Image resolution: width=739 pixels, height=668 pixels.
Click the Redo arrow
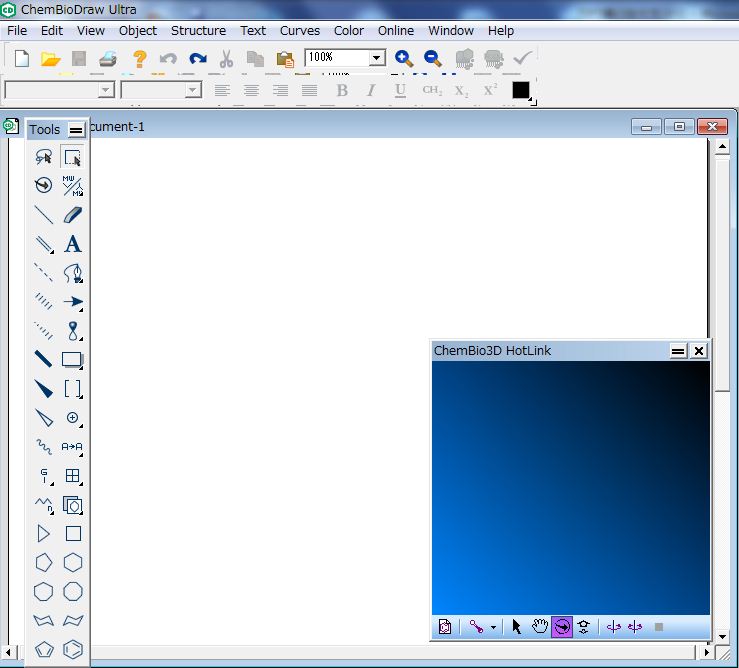pos(197,58)
